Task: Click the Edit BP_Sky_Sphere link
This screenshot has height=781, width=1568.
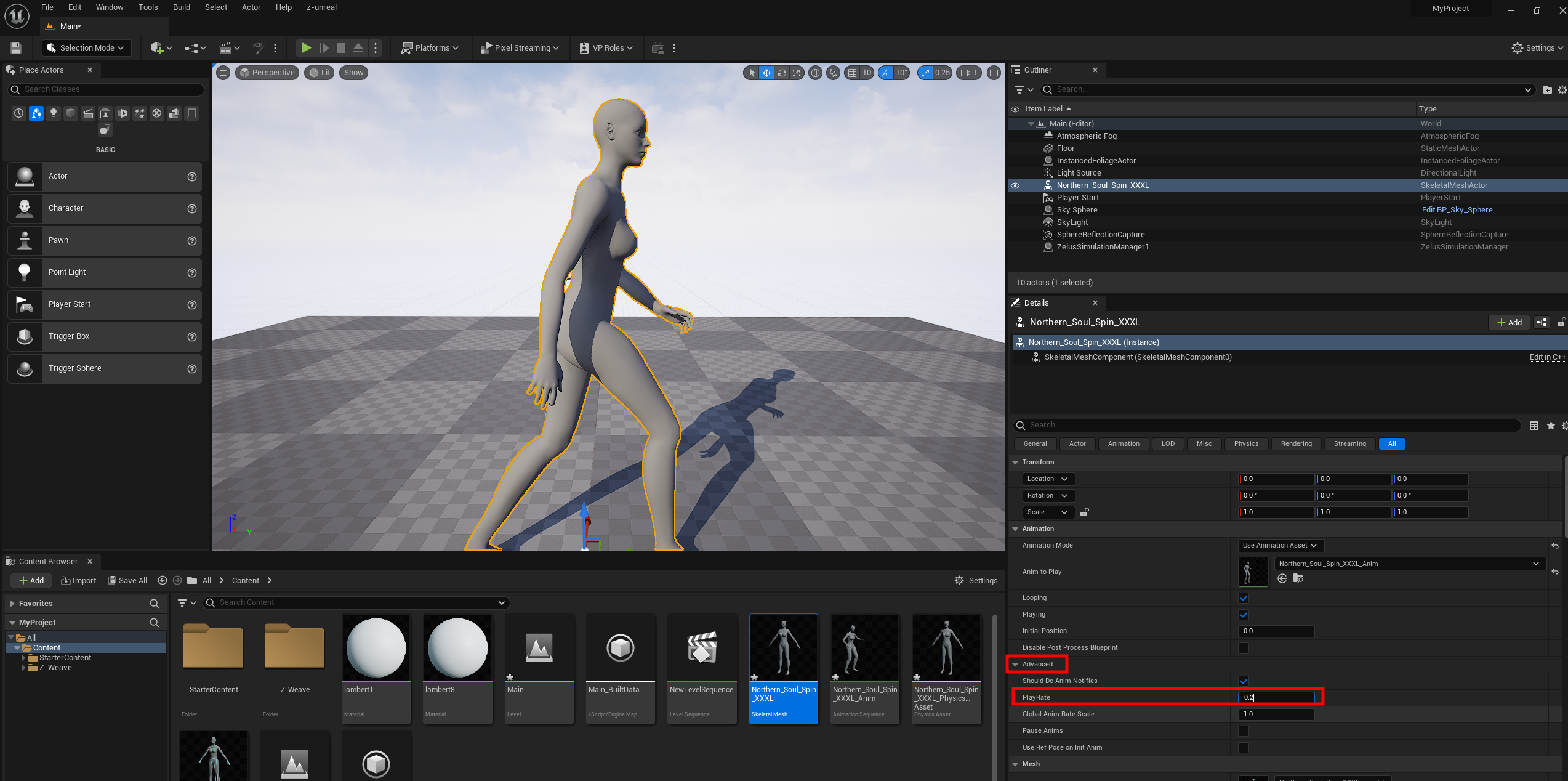Action: 1457,210
